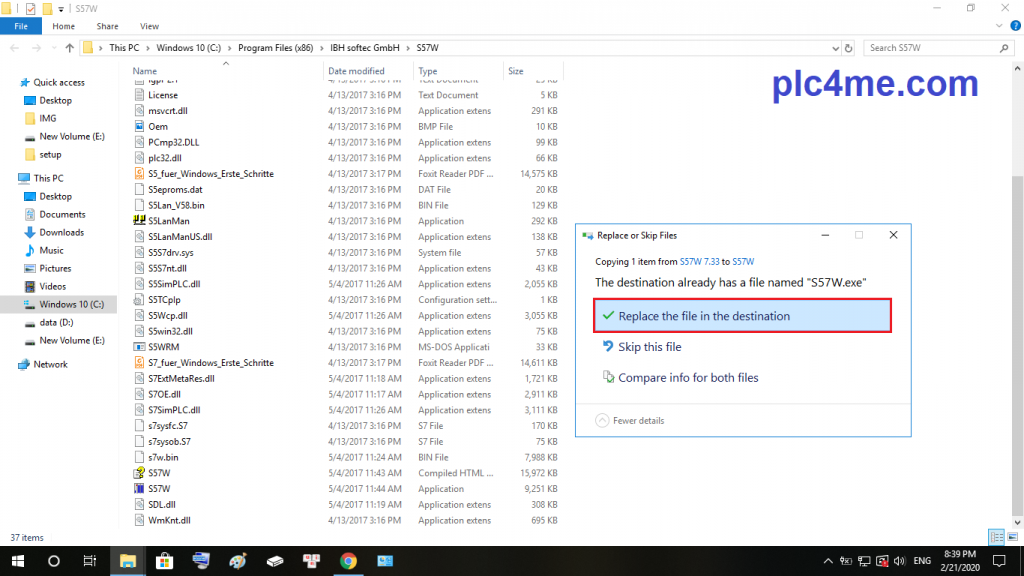The width and height of the screenshot is (1024, 576).
Task: Open Explorer help question mark icon
Action: pos(1012,27)
